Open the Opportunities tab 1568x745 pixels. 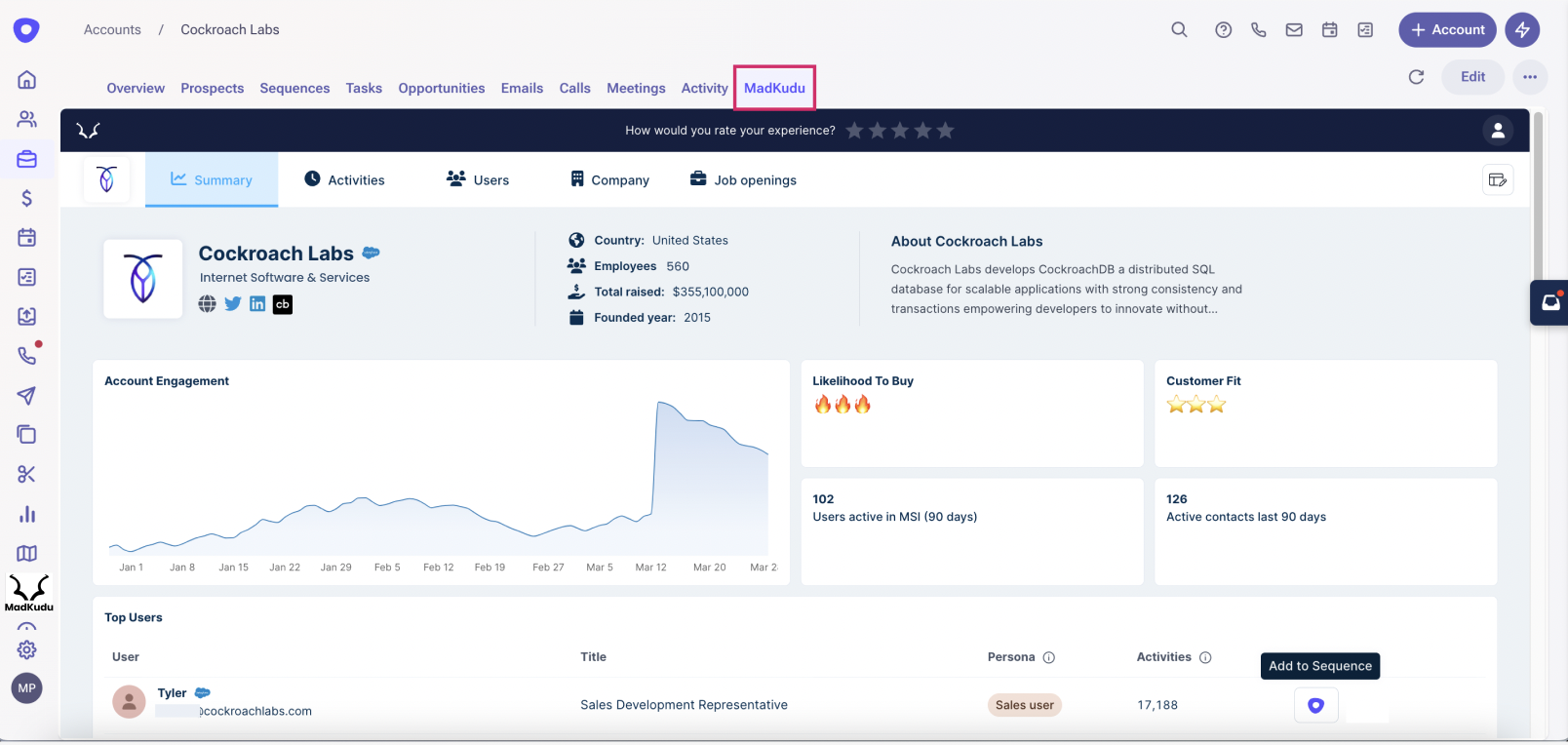(442, 88)
